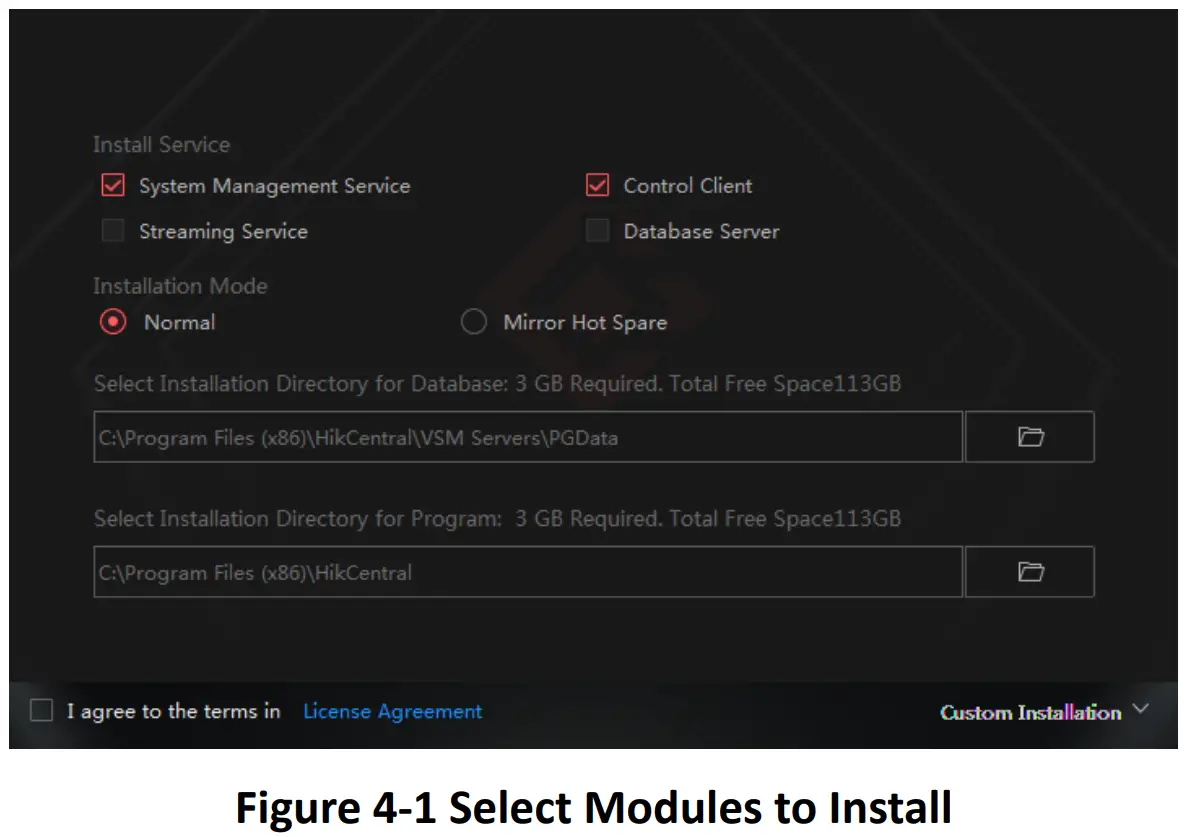Select the Mirror Hot Spare installation mode

(473, 322)
